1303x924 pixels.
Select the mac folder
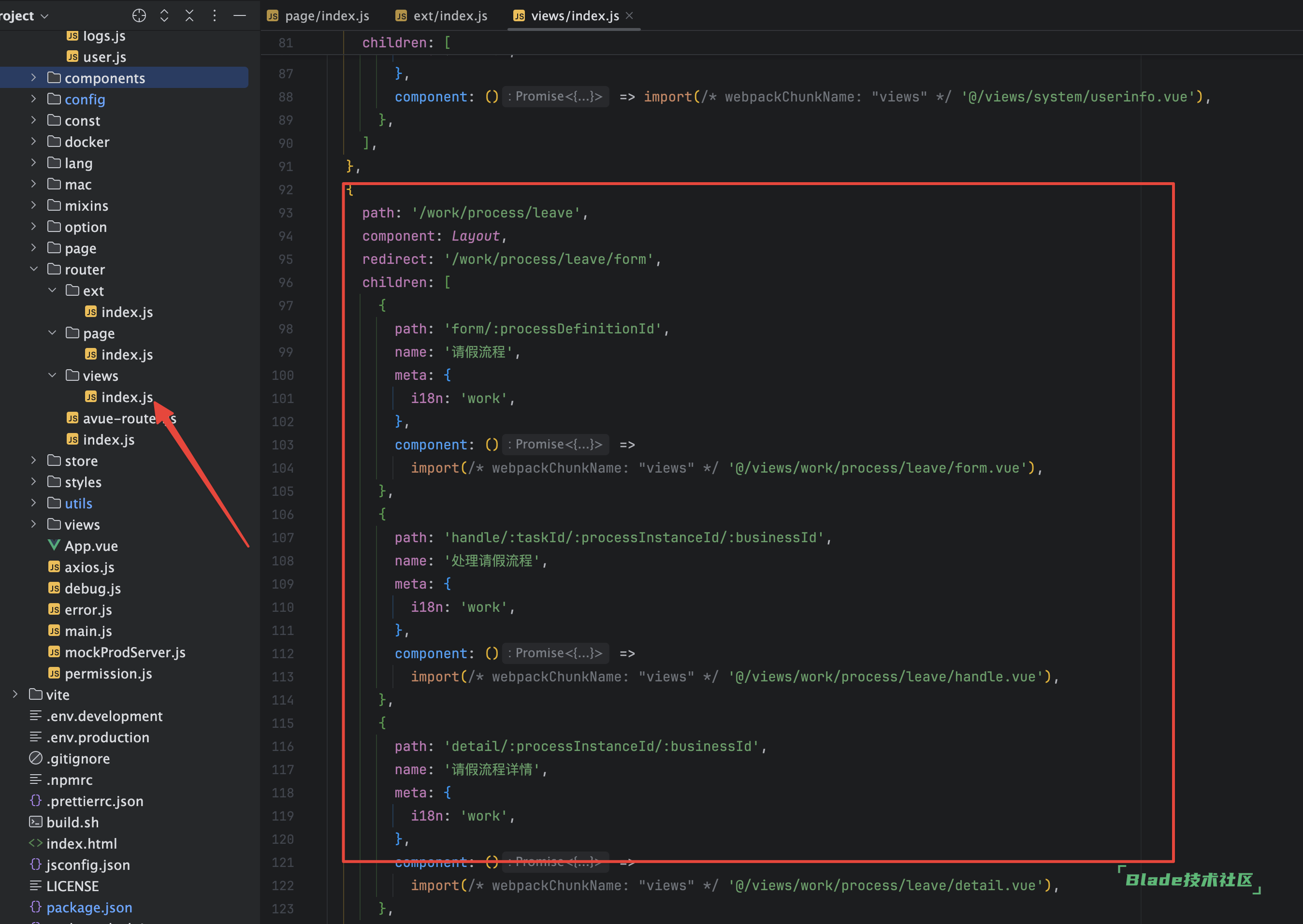point(70,184)
